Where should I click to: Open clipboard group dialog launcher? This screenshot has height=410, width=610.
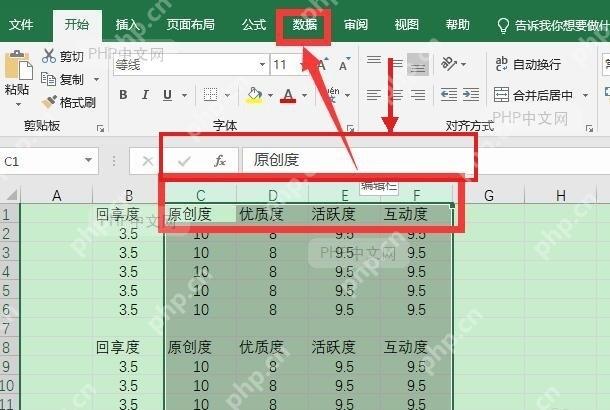pyautogui.click(x=100, y=128)
